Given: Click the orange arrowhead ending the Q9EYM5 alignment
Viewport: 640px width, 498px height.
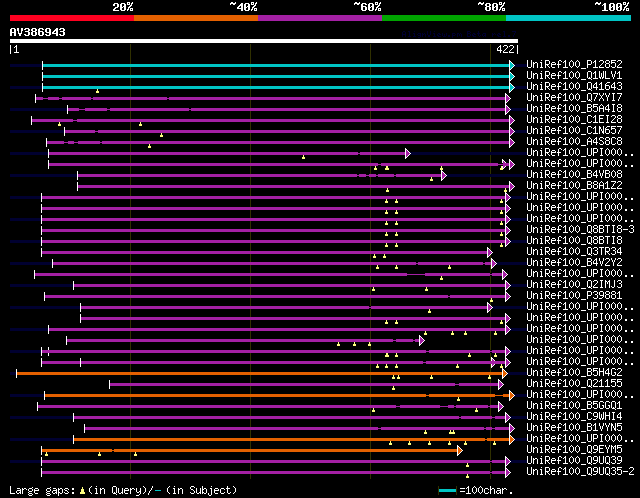Looking at the screenshot, I should click(x=460, y=451).
